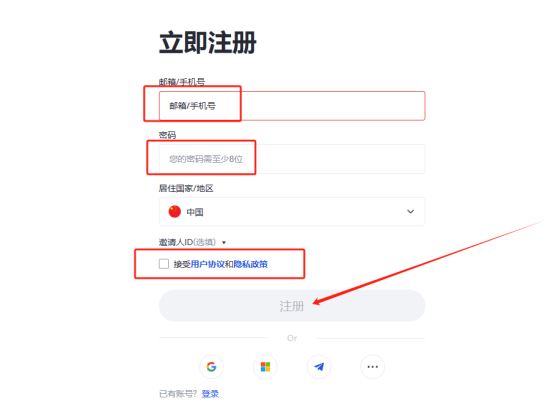553x409 pixels.
Task: Click the 邀请人ID(选填) label
Action: point(187,242)
